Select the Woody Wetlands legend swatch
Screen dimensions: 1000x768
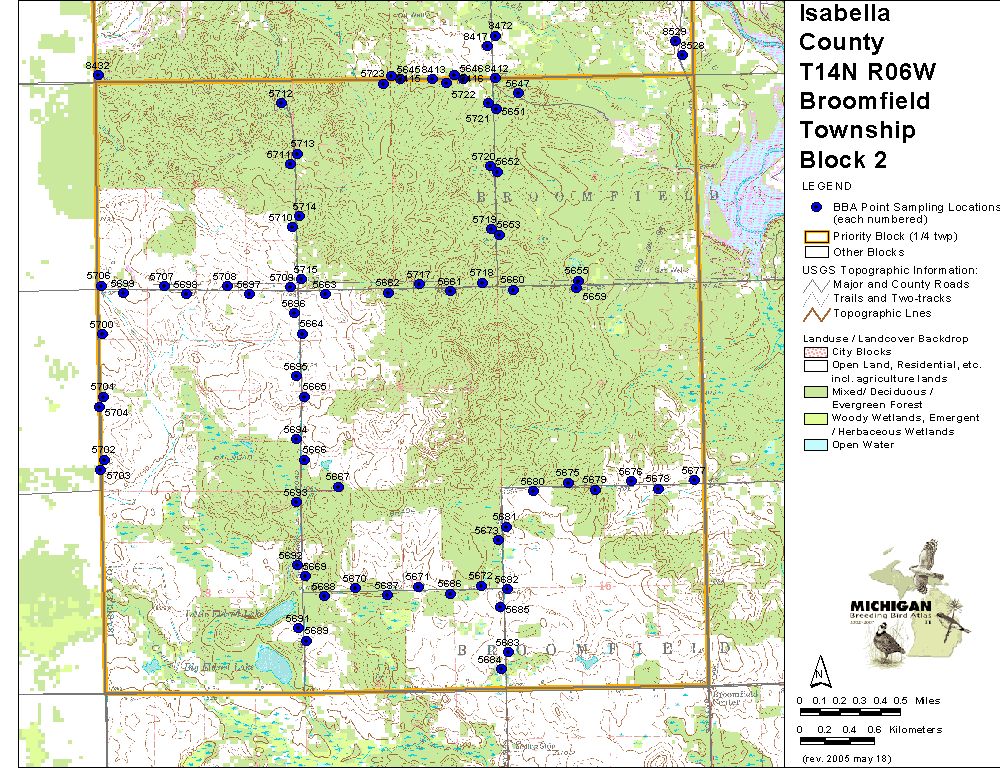[816, 418]
